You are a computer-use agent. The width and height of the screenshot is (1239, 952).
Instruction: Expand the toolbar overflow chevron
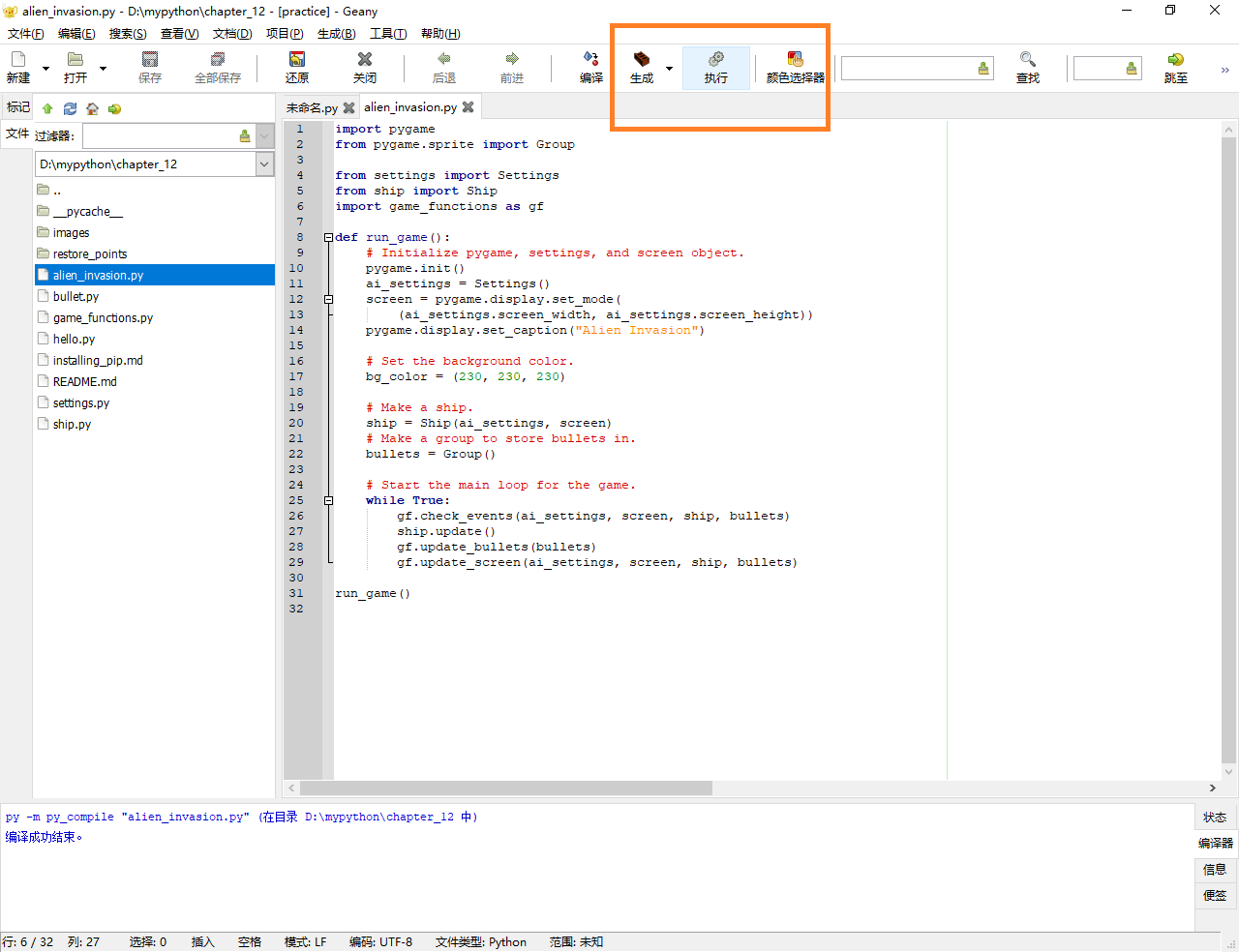1224,70
